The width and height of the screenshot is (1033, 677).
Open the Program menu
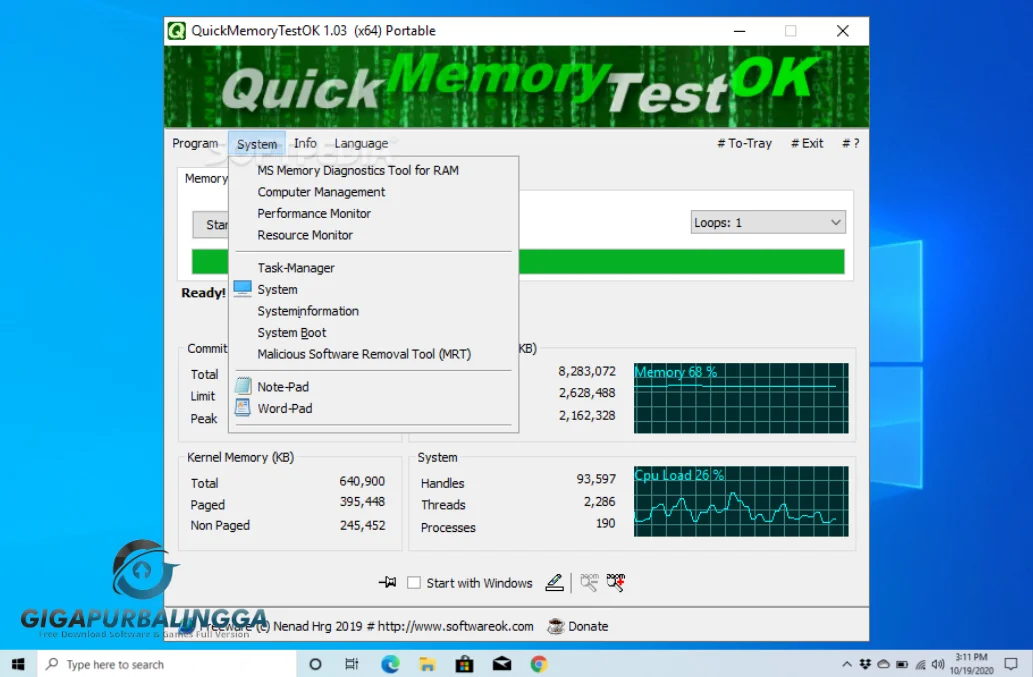(x=195, y=143)
